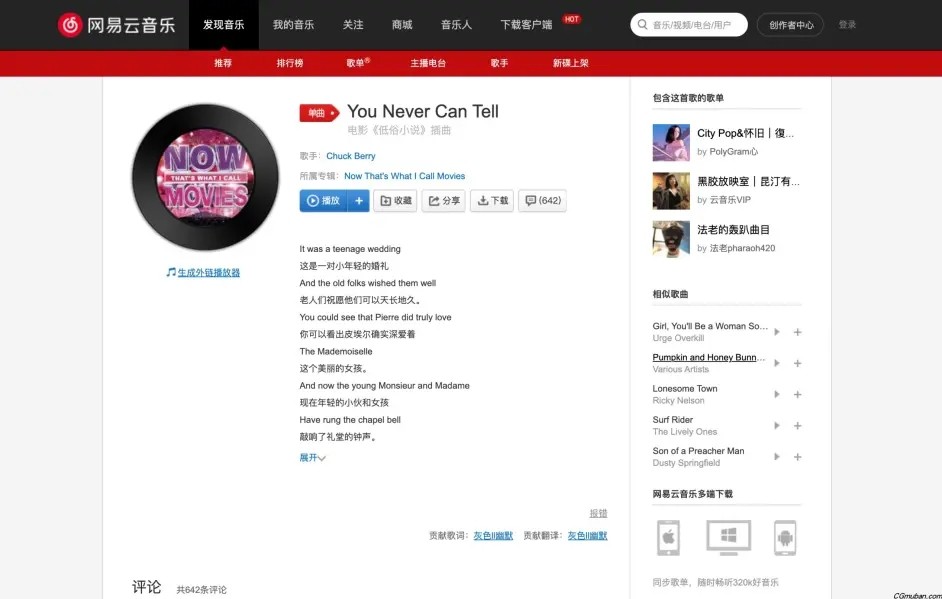The image size is (942, 599).
Task: Open the 下载客户端 page
Action: 526,25
